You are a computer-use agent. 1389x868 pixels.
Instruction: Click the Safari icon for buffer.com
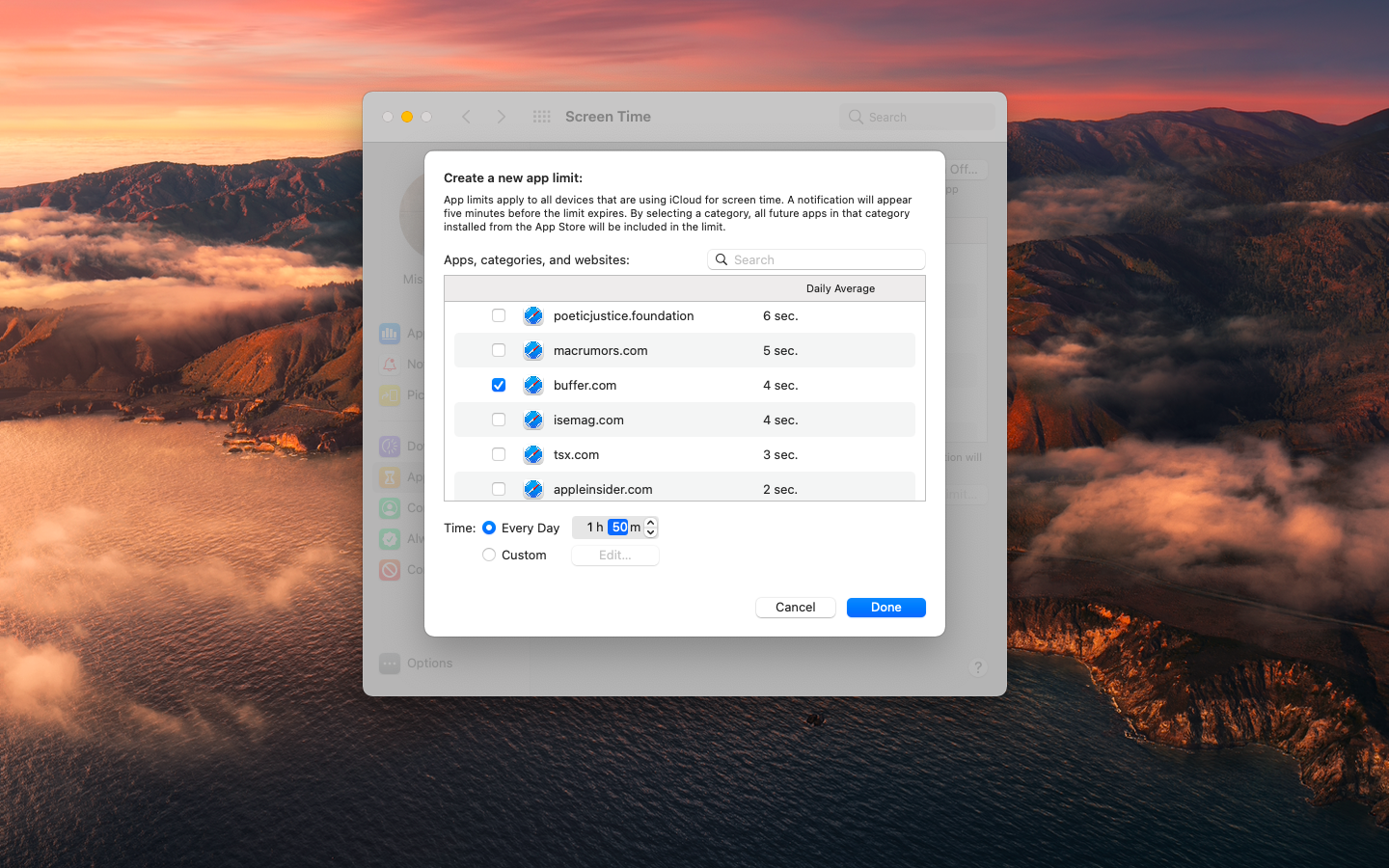[533, 385]
